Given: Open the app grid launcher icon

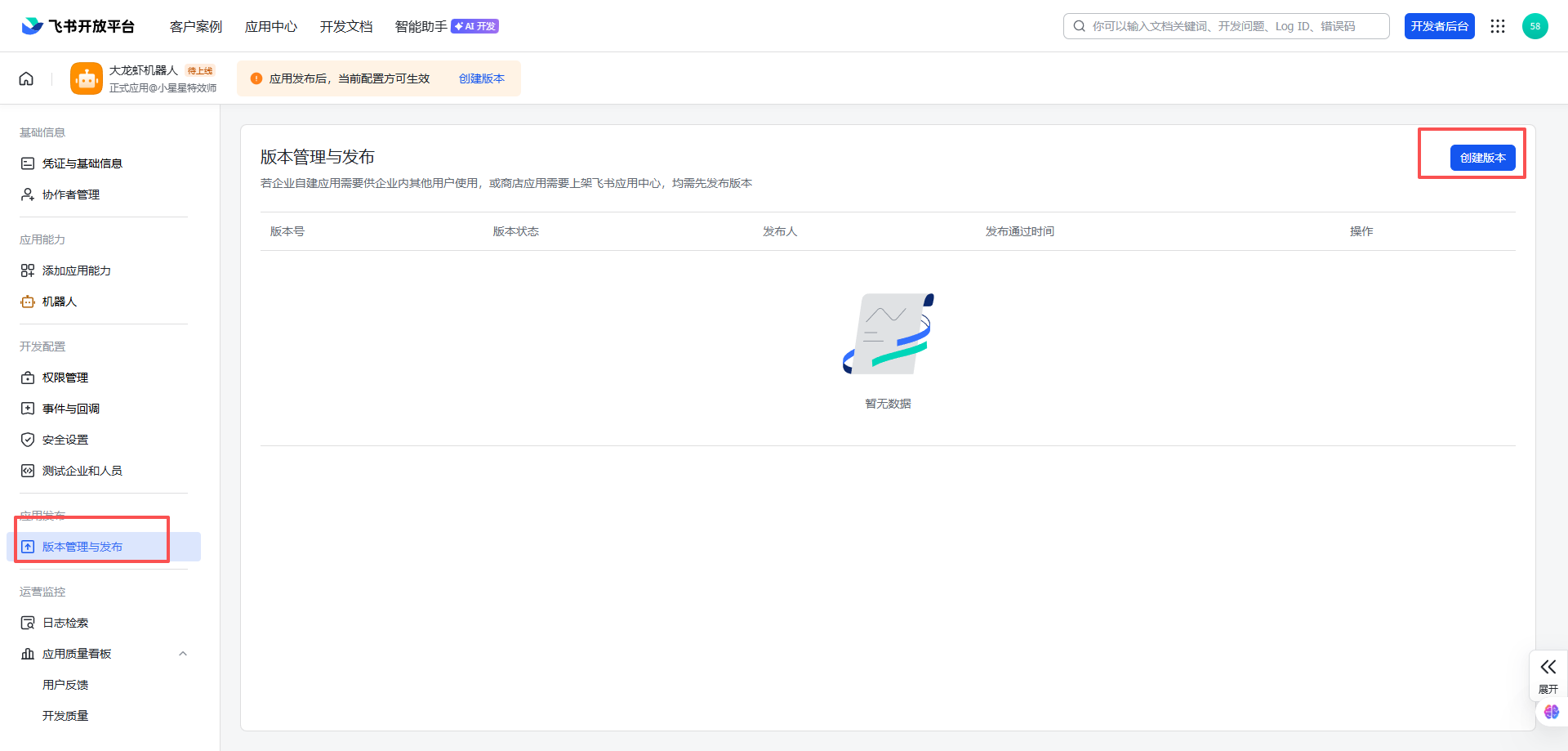Looking at the screenshot, I should (x=1497, y=26).
